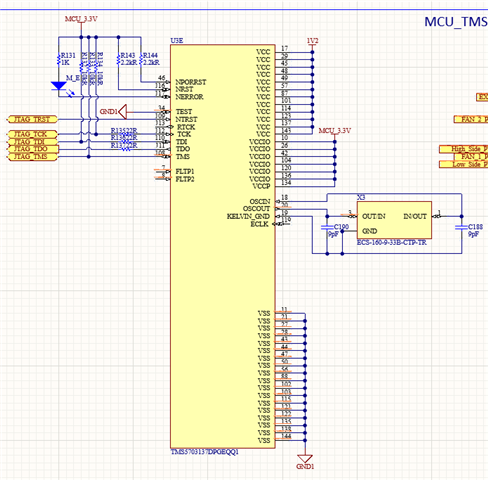Click the JTAG_TMS port
This screenshot has width=488, height=480.
coord(32,157)
